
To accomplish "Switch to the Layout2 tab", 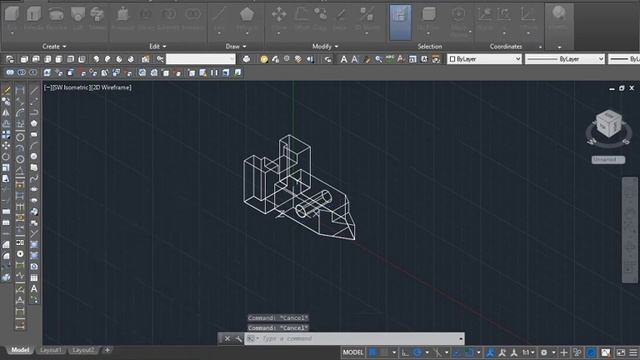I will coord(83,350).
